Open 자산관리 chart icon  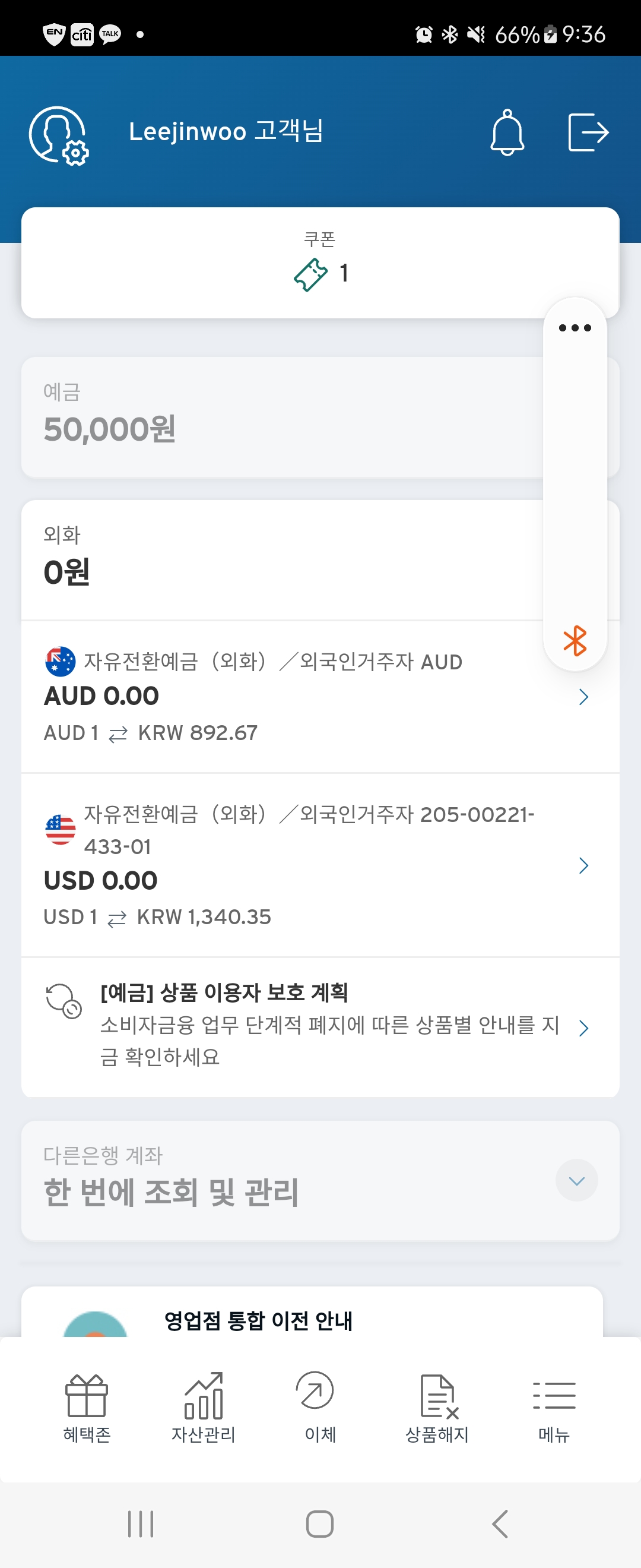click(203, 1407)
